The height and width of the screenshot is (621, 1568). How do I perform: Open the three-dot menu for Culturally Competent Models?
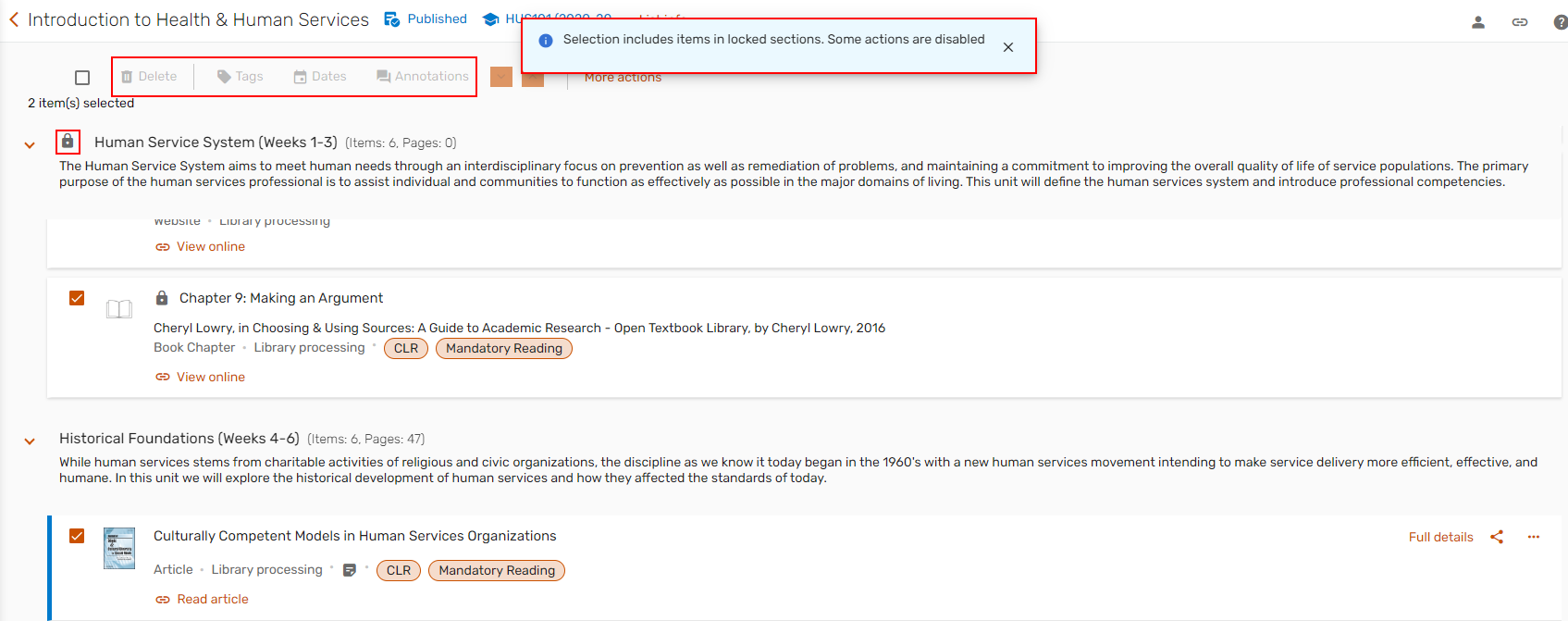[1534, 537]
